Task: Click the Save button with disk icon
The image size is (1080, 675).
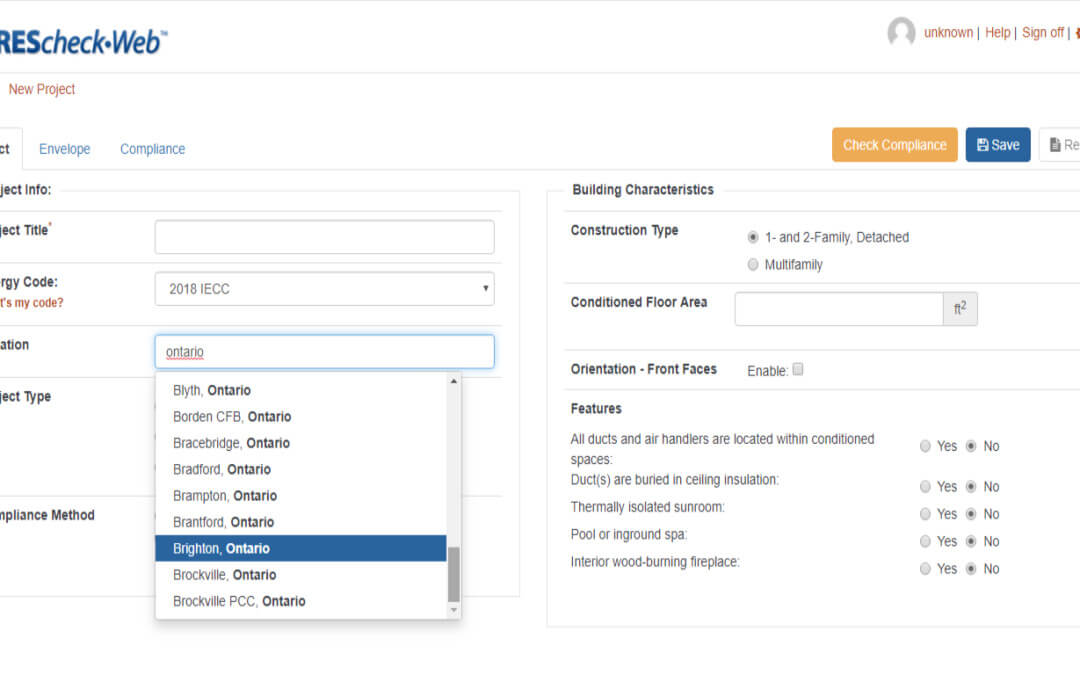Action: point(997,145)
